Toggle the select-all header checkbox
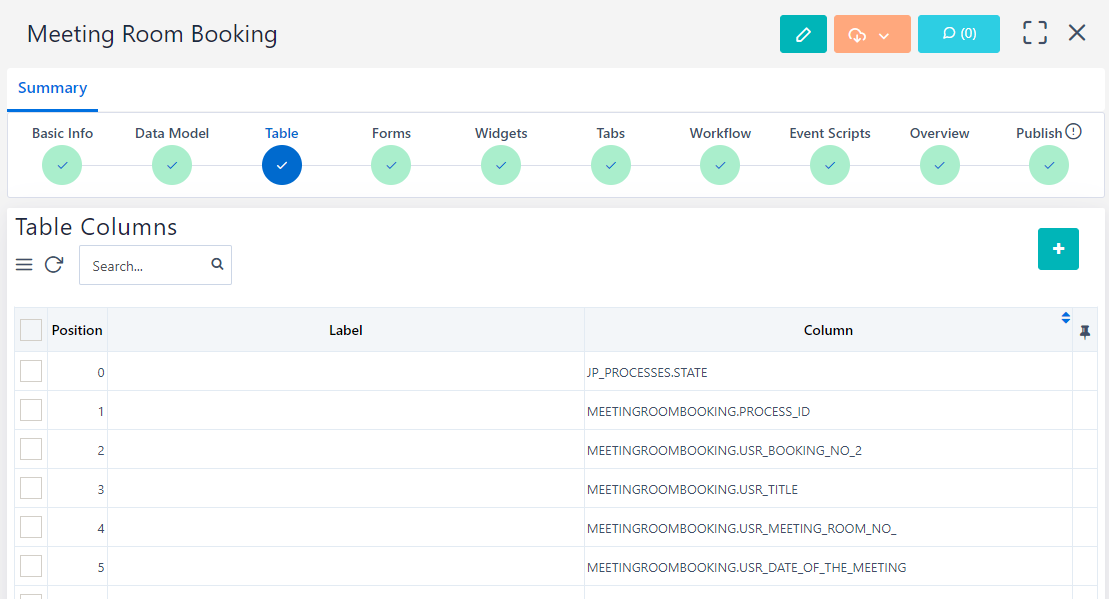Viewport: 1109px width, 599px height. click(x=31, y=330)
